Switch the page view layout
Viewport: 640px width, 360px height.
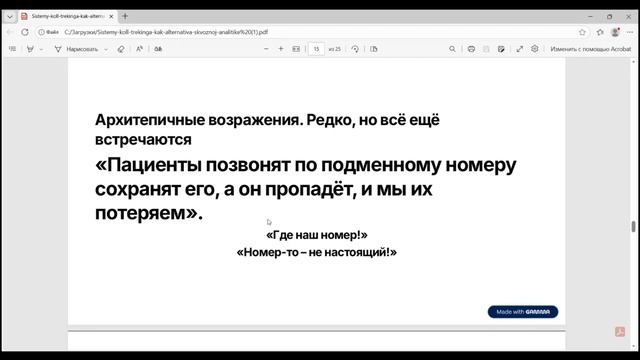[373, 49]
